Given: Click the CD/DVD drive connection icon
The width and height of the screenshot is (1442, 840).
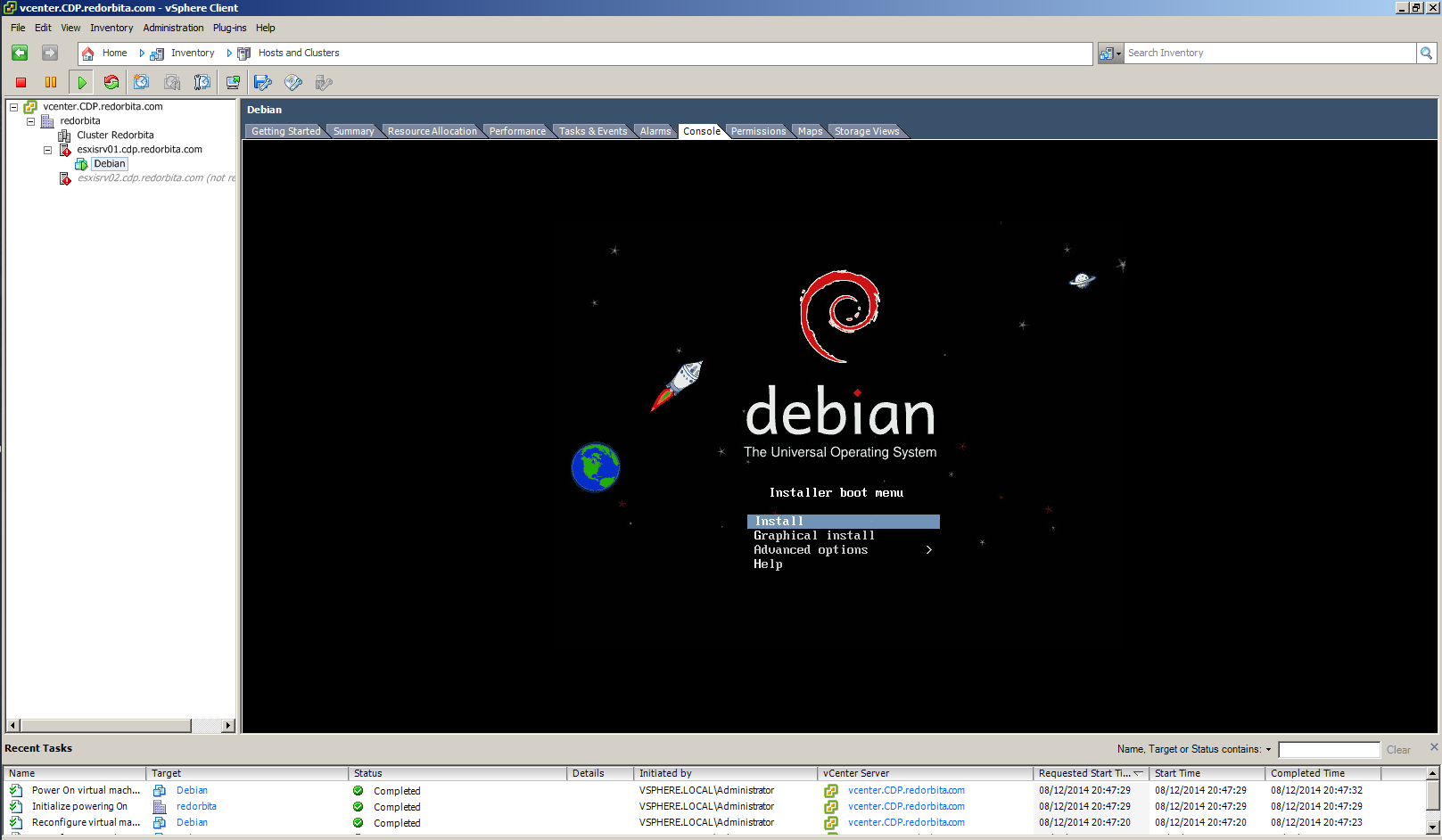Looking at the screenshot, I should click(293, 83).
